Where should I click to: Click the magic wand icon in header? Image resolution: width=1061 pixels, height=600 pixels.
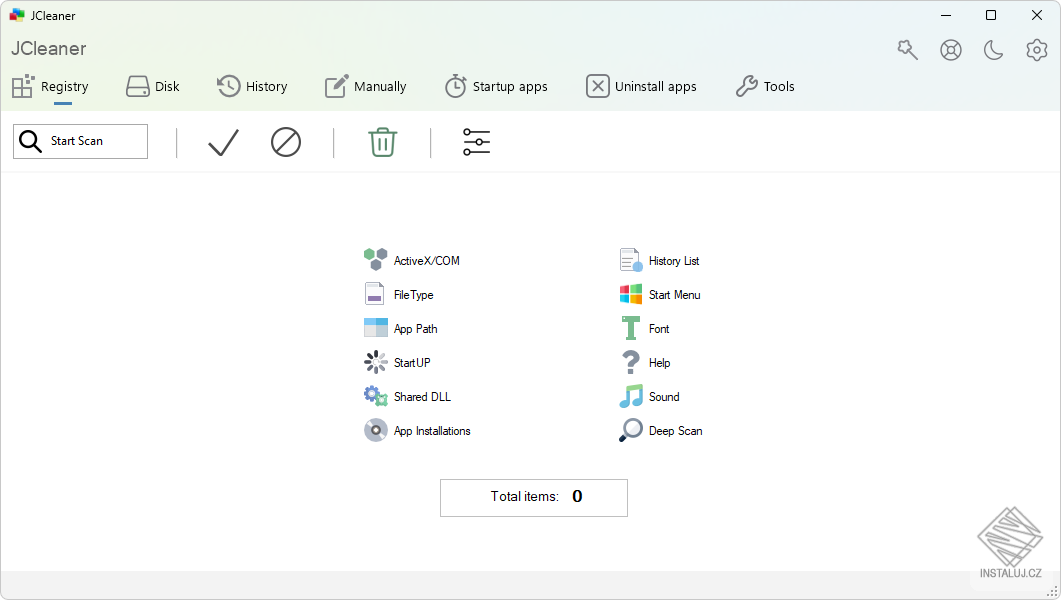907,50
